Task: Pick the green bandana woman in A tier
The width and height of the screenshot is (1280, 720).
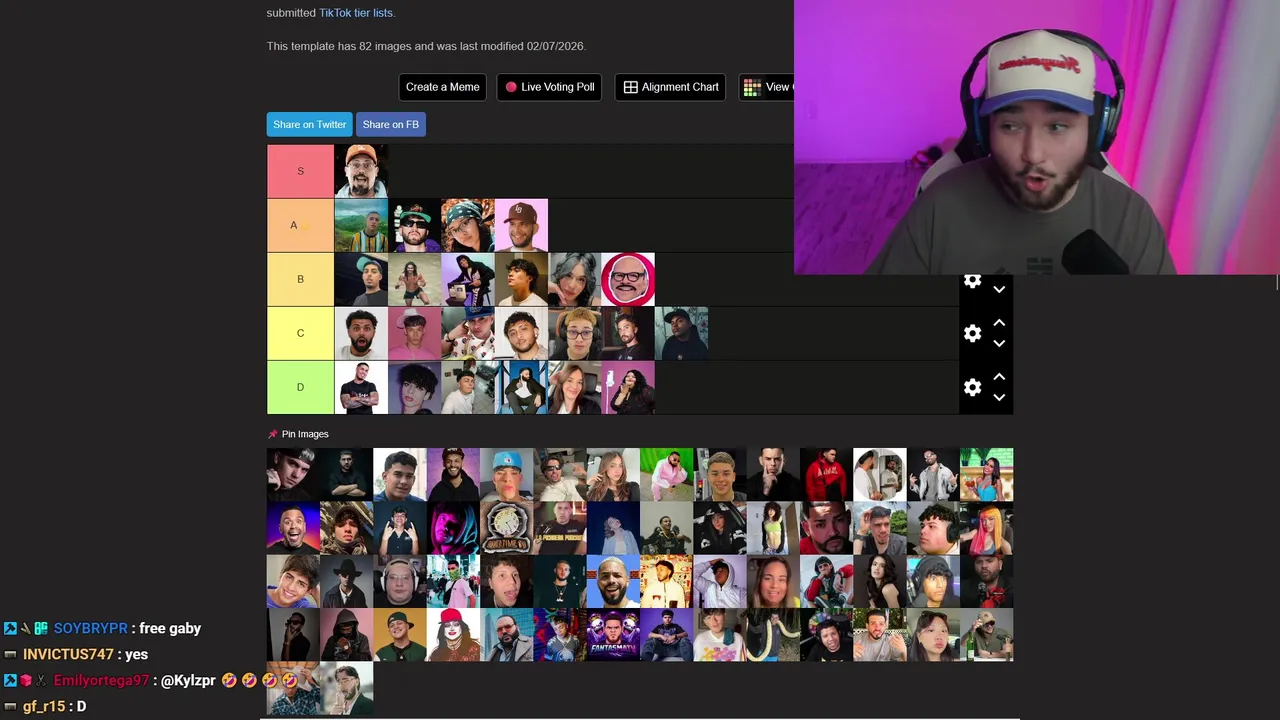Action: [x=468, y=225]
